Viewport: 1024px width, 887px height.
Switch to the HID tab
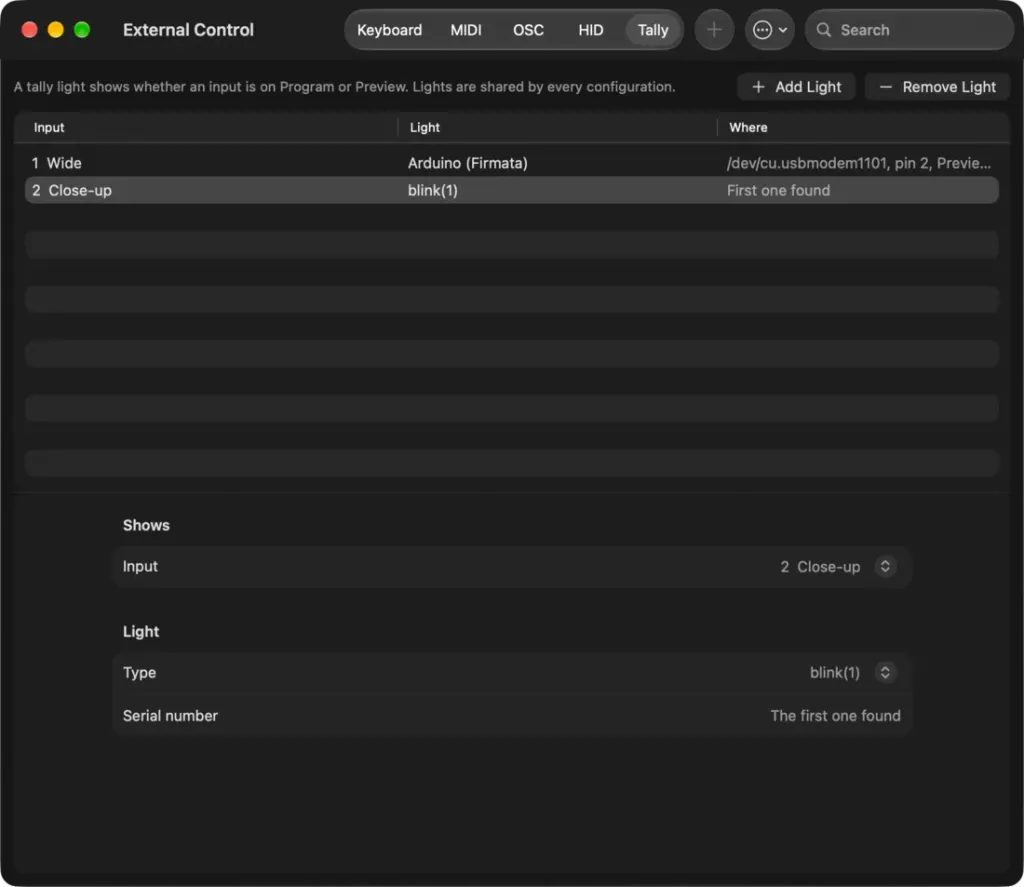click(x=590, y=30)
